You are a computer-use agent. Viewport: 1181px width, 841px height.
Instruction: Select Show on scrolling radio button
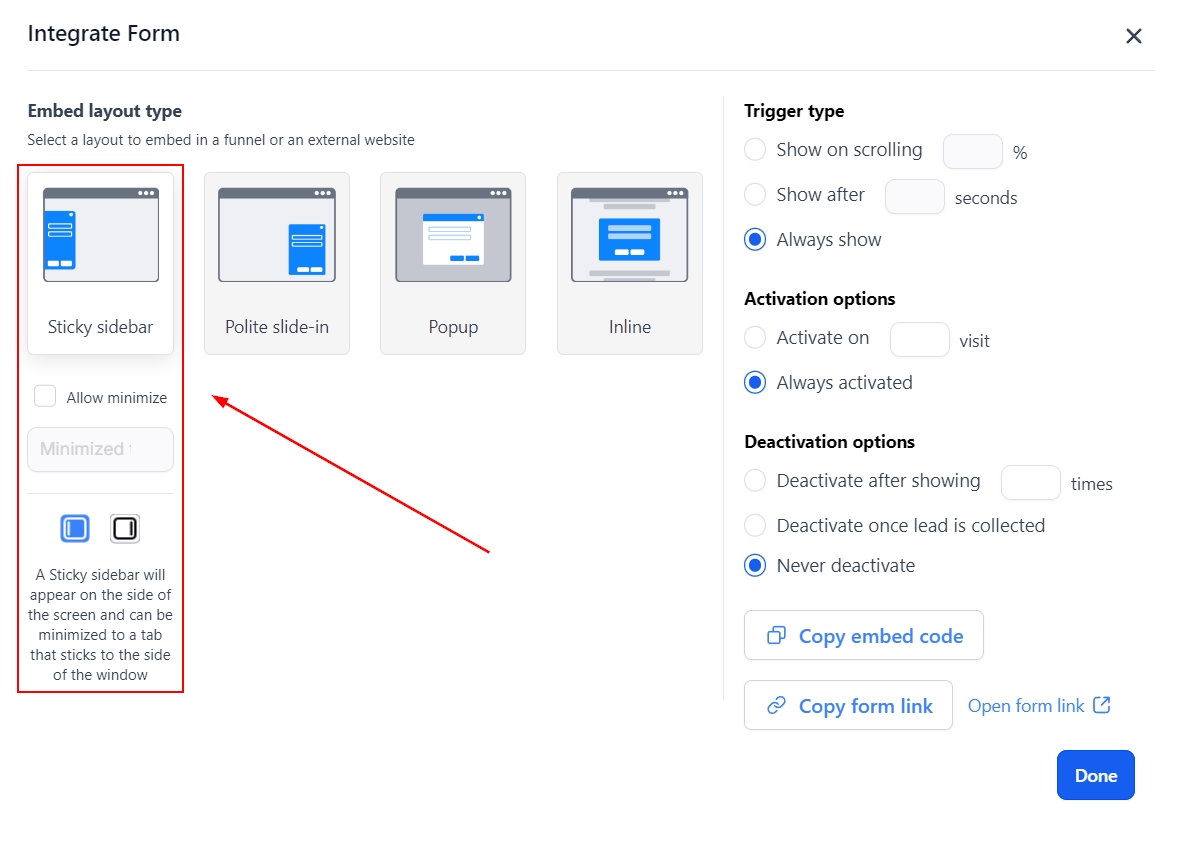(x=755, y=149)
